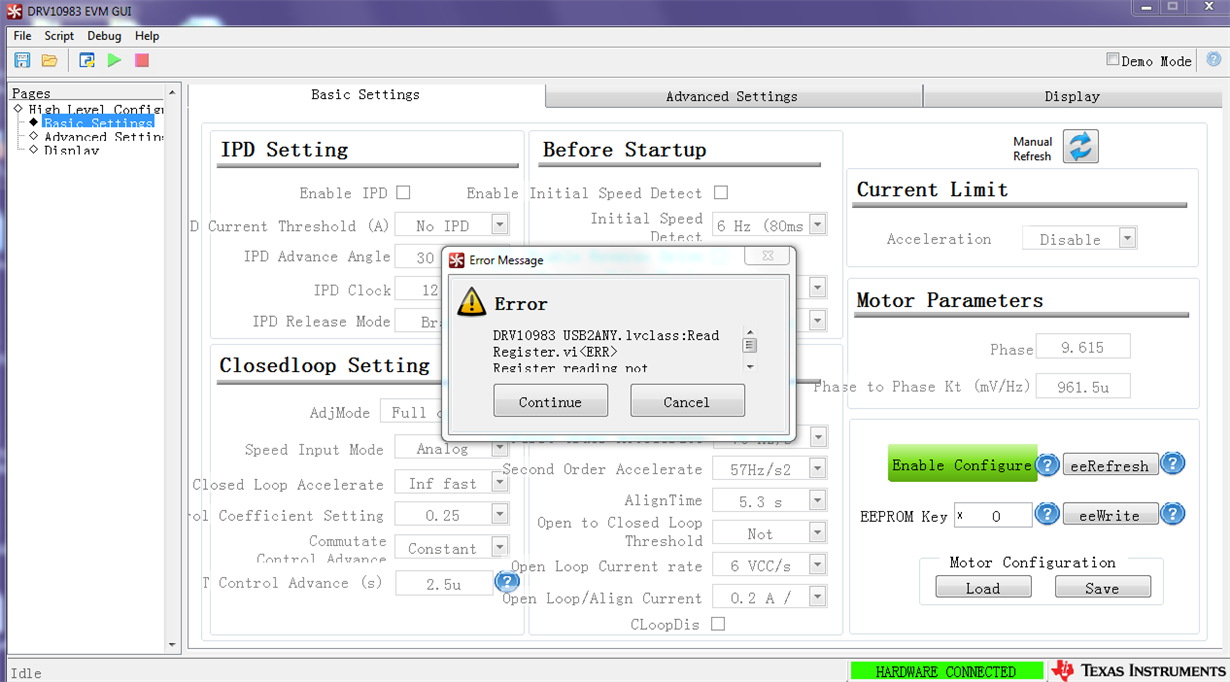Click the HARDWARE CONNECTED status indicator
Viewport: 1230px width, 682px height.
pos(946,671)
